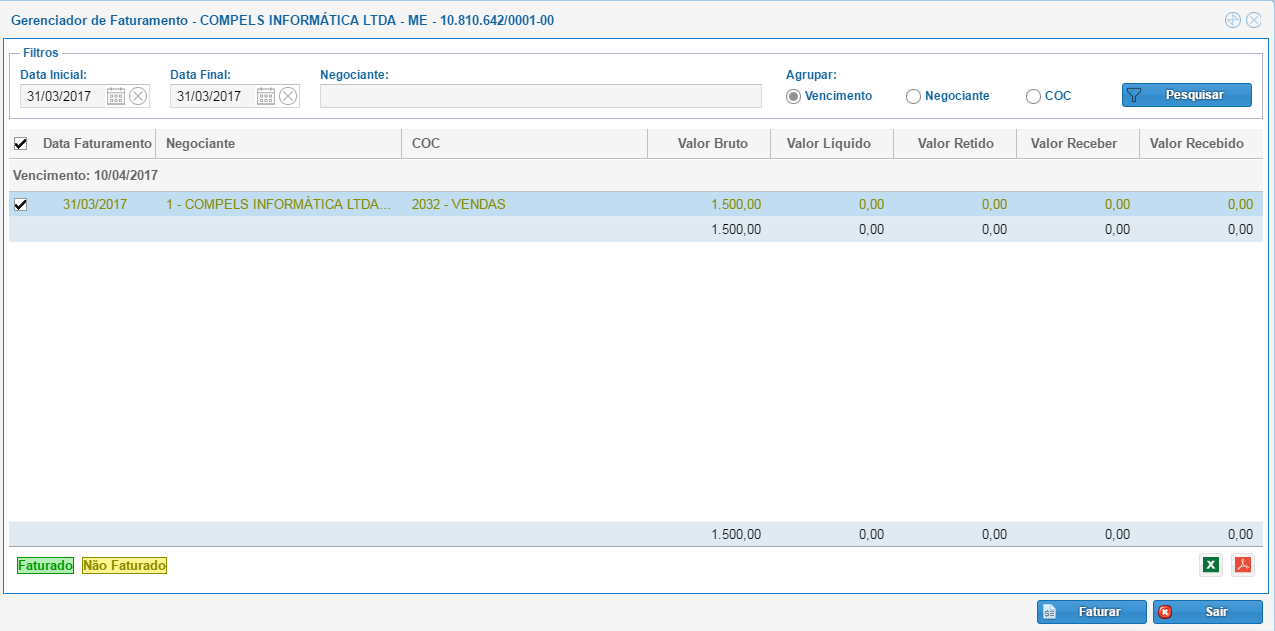Image resolution: width=1275 pixels, height=631 pixels.
Task: Click the green Faturado legend swatch
Action: [45, 565]
